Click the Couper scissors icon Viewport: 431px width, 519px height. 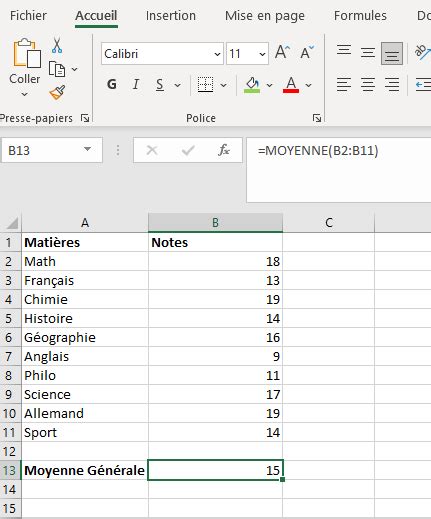click(57, 46)
